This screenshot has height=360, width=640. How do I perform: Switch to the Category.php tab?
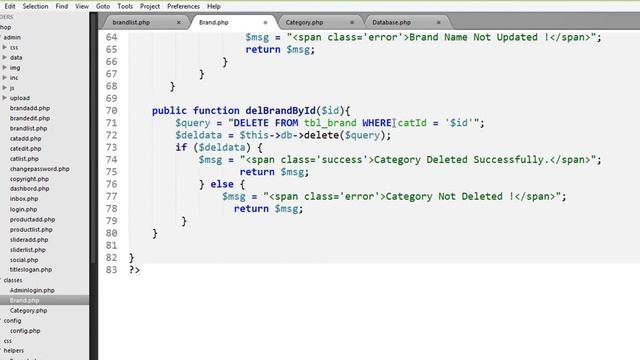[x=304, y=22]
